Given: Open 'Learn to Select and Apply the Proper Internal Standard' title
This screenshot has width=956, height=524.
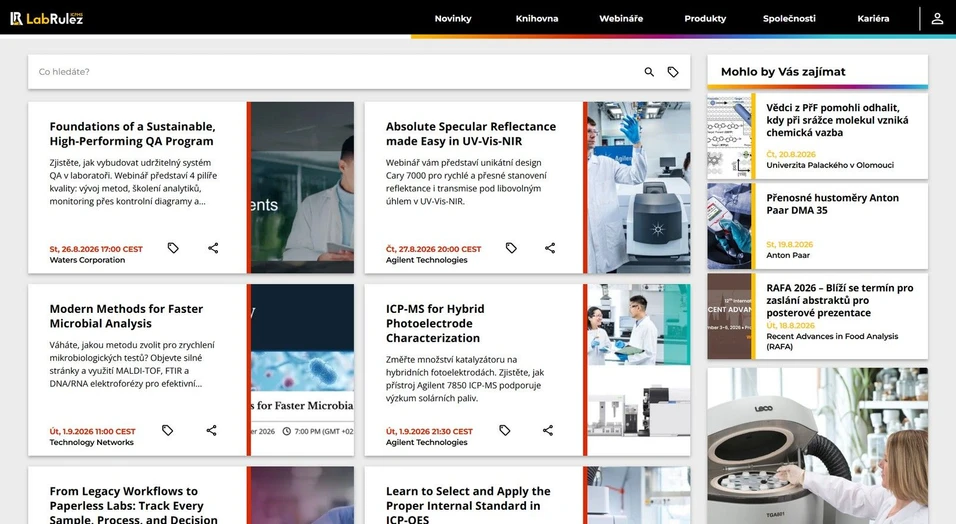Looking at the screenshot, I should [x=468, y=505].
